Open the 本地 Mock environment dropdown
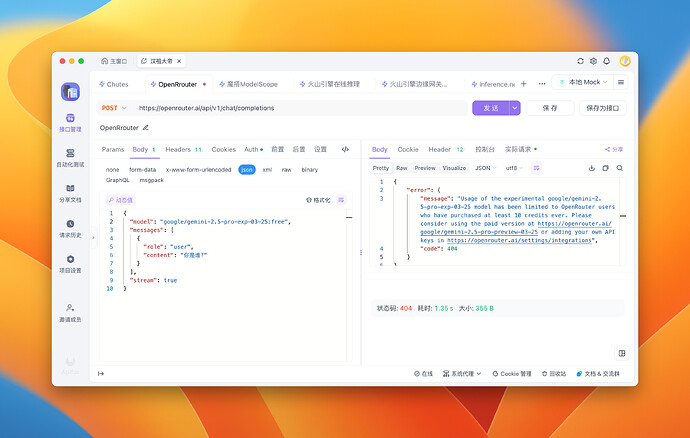 click(x=584, y=82)
